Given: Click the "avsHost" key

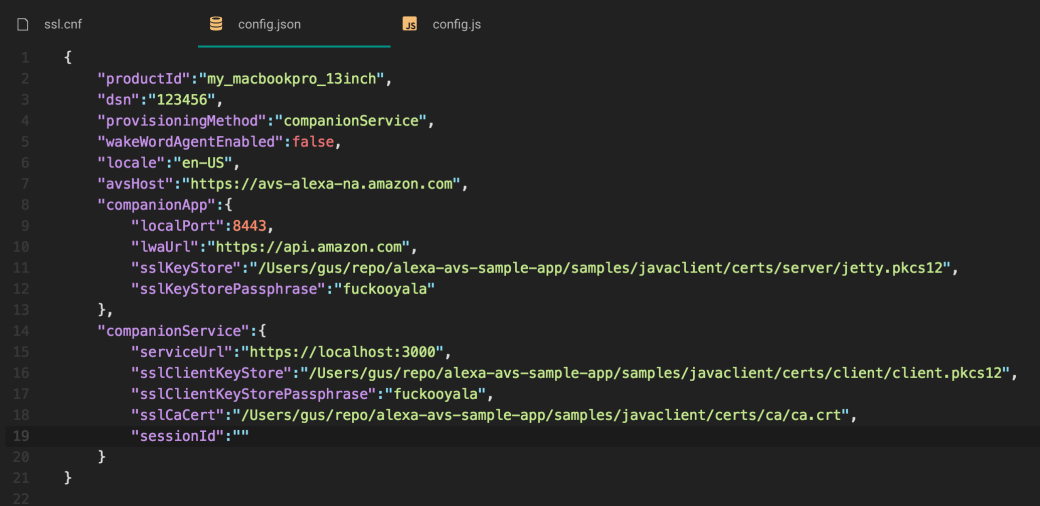Looking at the screenshot, I should pos(135,184).
